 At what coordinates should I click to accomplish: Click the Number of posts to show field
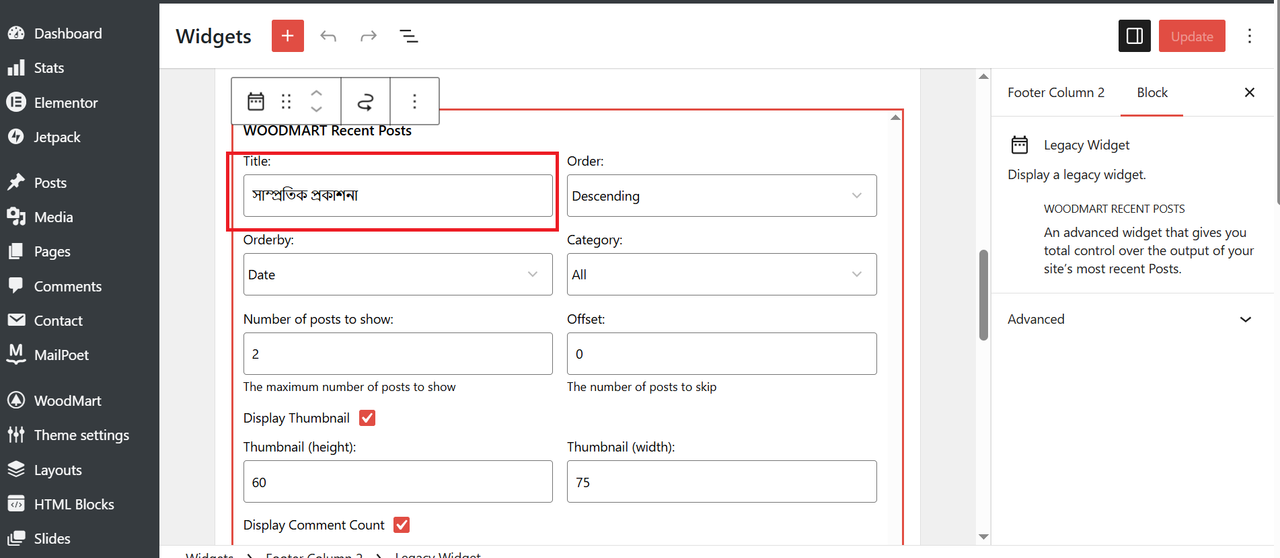tap(398, 354)
